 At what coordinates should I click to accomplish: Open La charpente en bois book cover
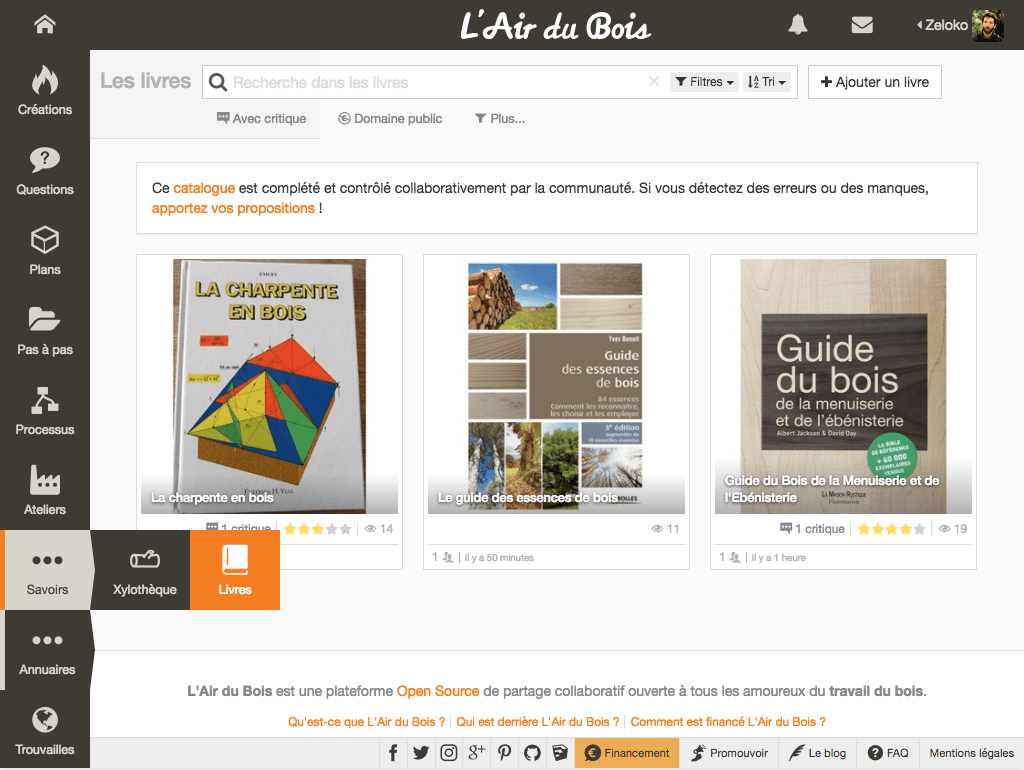pyautogui.click(x=269, y=386)
